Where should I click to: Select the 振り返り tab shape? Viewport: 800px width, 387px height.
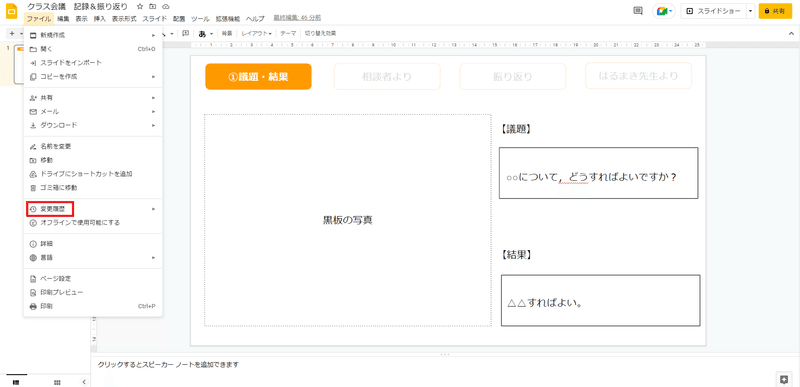click(x=513, y=76)
